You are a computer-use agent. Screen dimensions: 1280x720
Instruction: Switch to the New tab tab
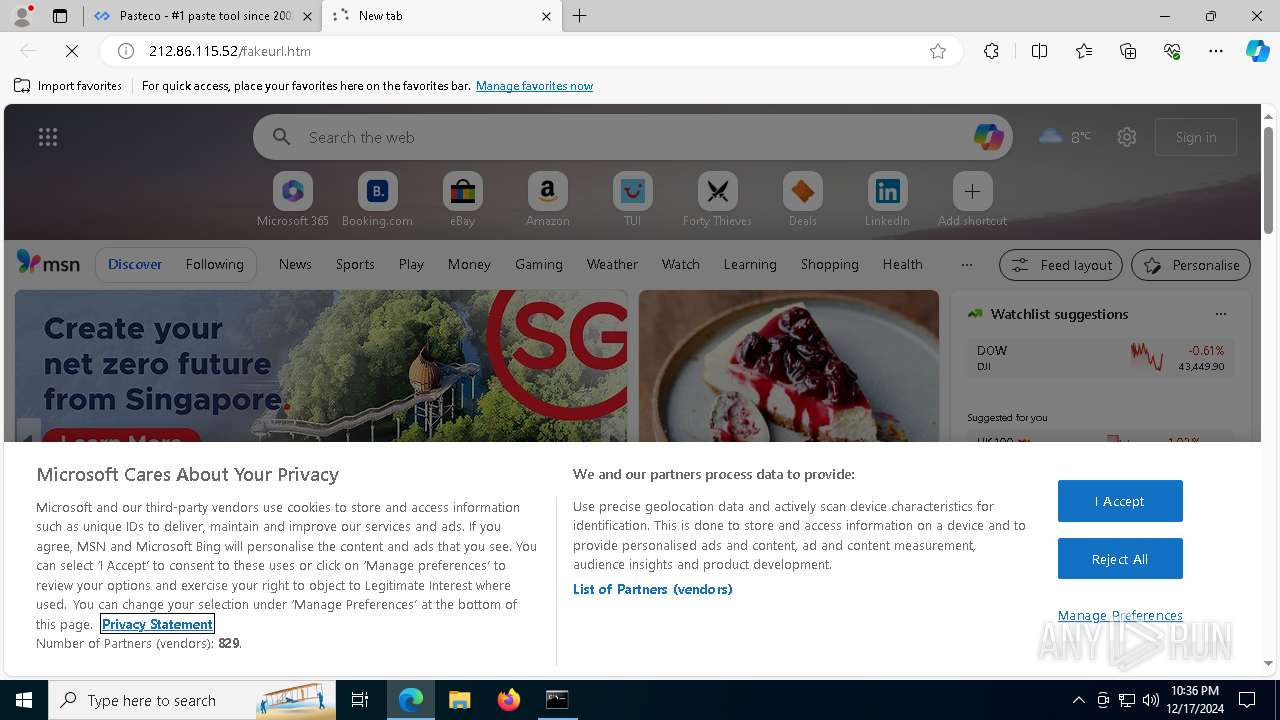pyautogui.click(x=440, y=16)
